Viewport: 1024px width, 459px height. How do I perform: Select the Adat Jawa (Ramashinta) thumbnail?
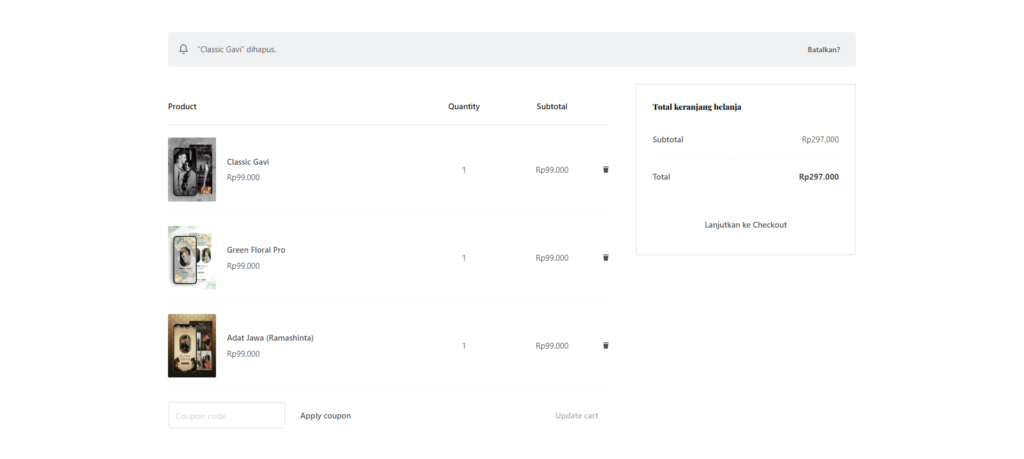pos(192,346)
